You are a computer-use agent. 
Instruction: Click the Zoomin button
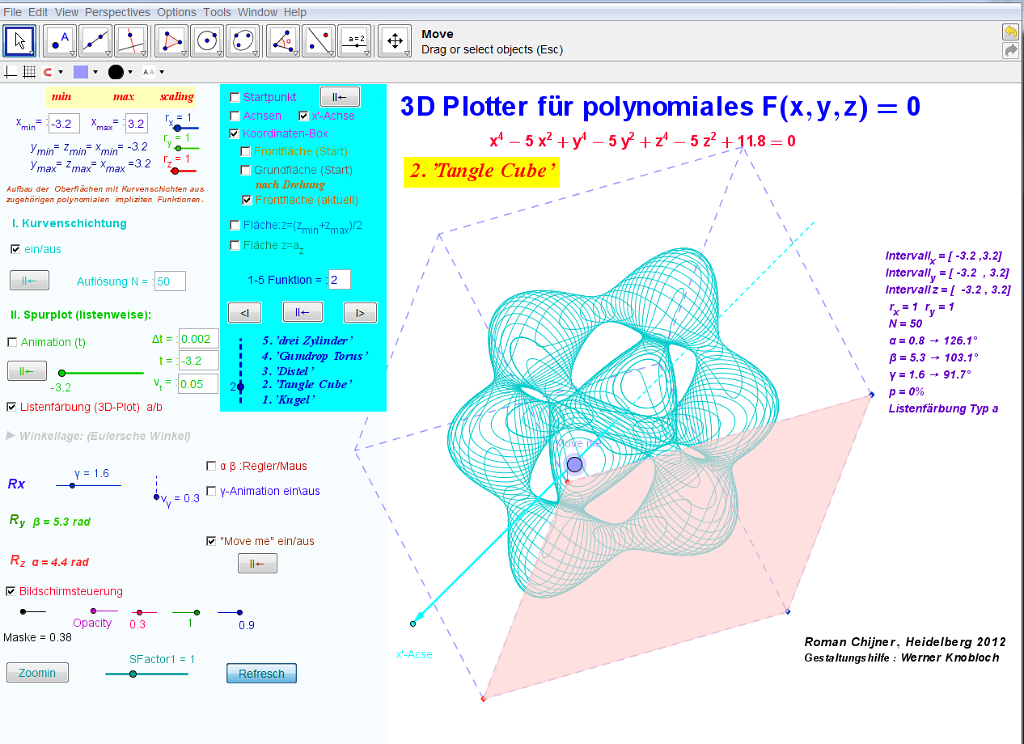pyautogui.click(x=37, y=673)
